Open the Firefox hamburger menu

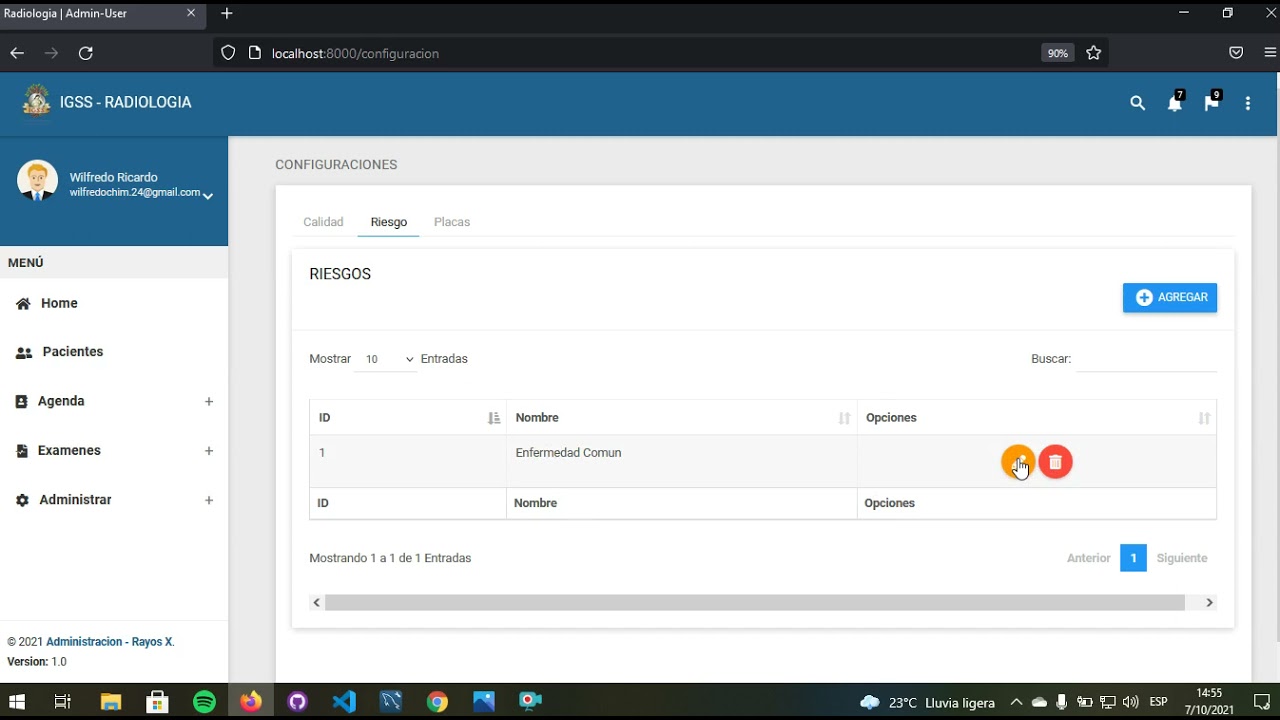click(x=1269, y=53)
